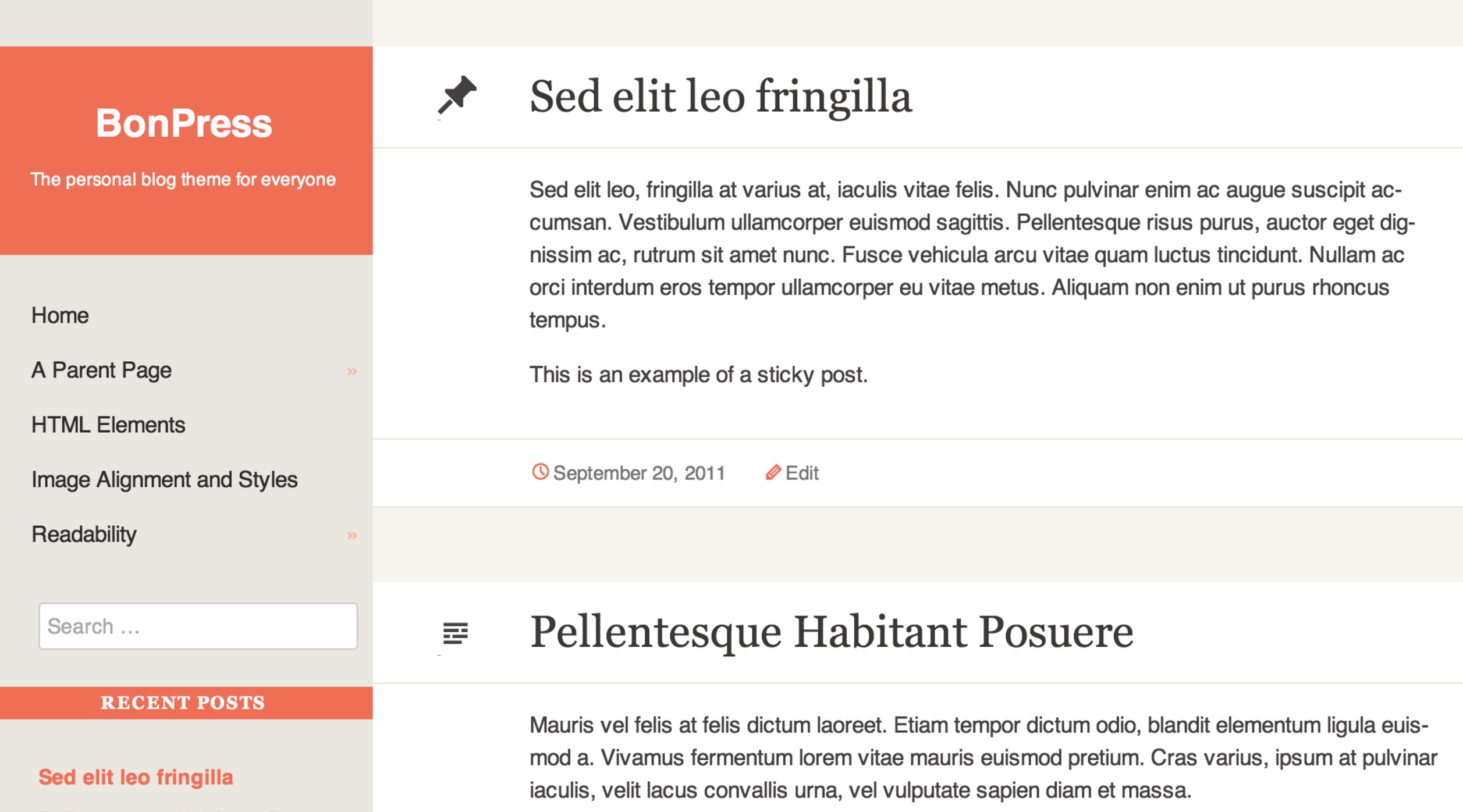Screen dimensions: 1463x812
Task: Click the standard post format icon
Action: pyautogui.click(x=455, y=633)
